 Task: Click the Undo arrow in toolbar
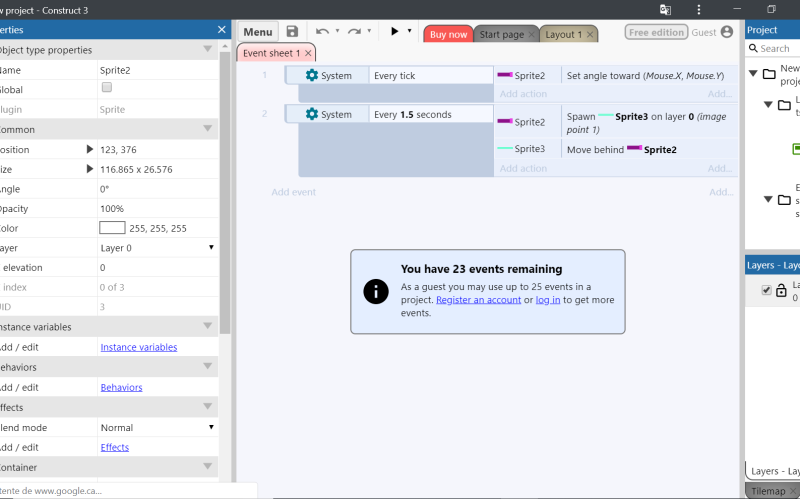tap(323, 32)
